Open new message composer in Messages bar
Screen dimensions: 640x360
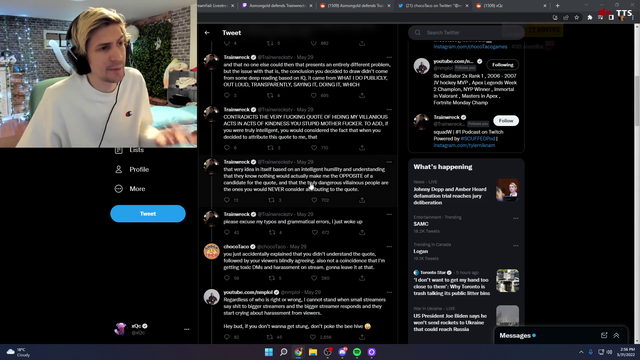604,335
